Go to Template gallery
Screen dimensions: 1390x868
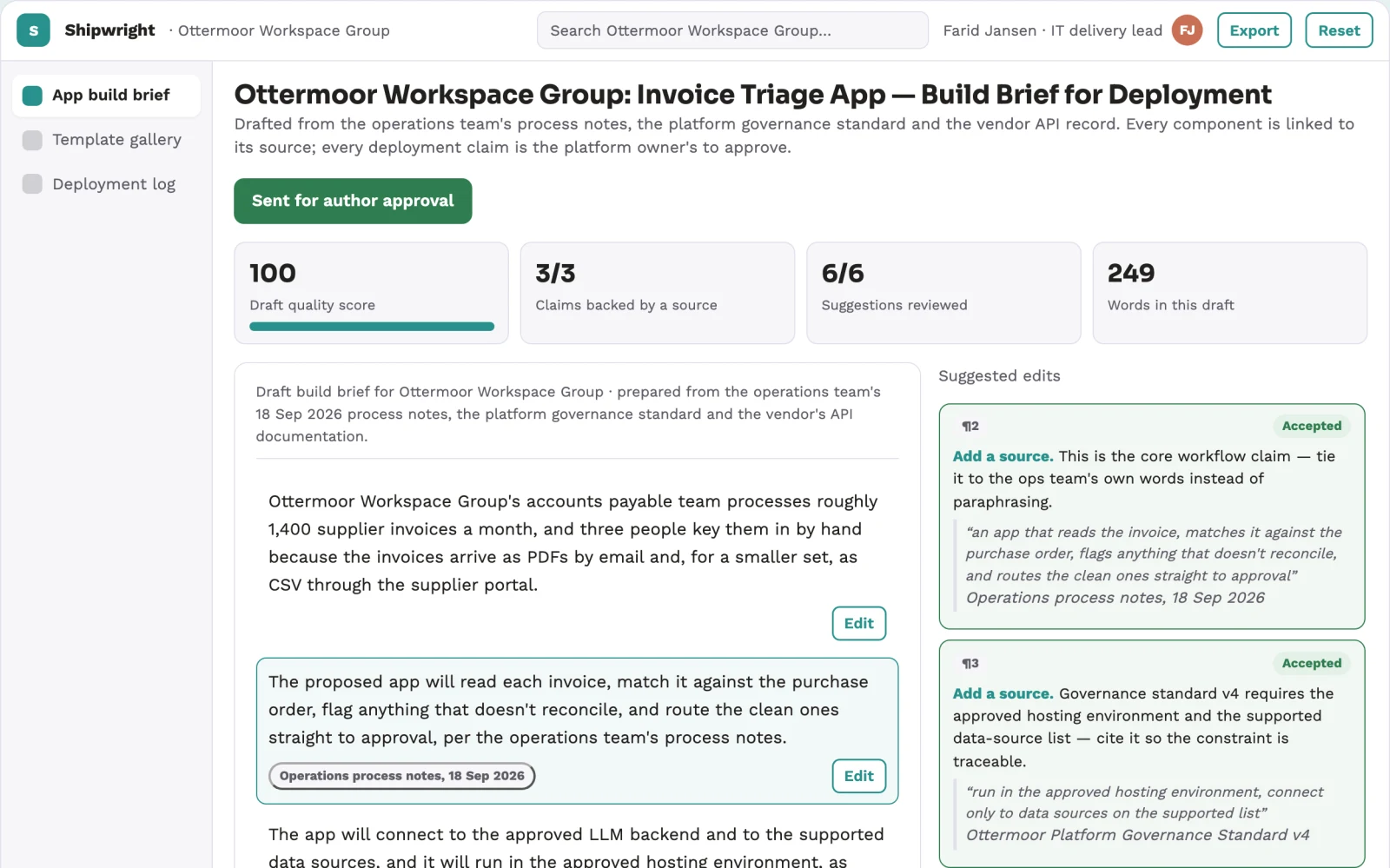click(x=106, y=140)
